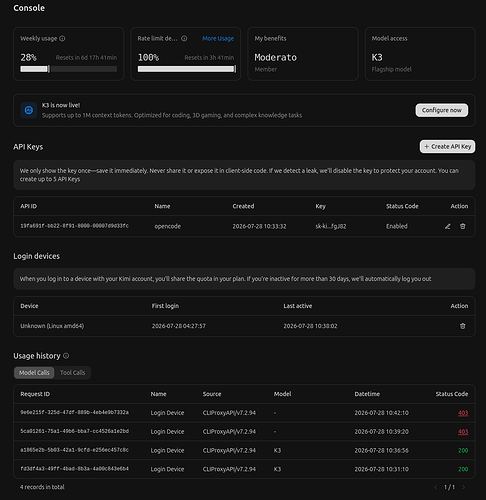Click Create API Key button
Viewport: 486px width, 500px height.
[447, 147]
